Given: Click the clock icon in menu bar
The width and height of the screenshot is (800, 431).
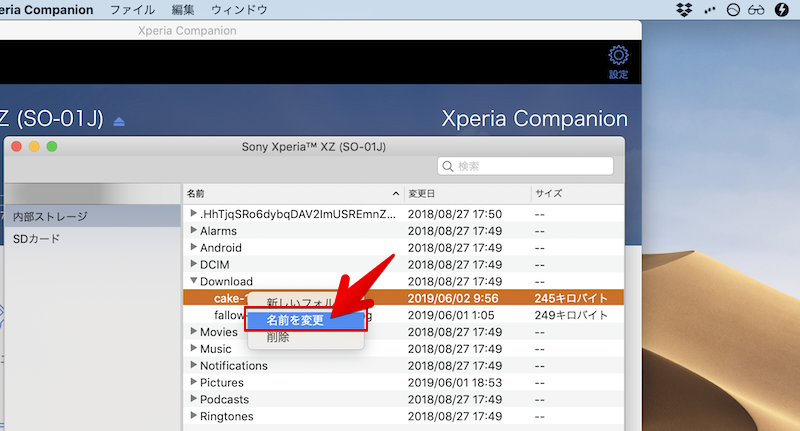Looking at the screenshot, I should [733, 10].
